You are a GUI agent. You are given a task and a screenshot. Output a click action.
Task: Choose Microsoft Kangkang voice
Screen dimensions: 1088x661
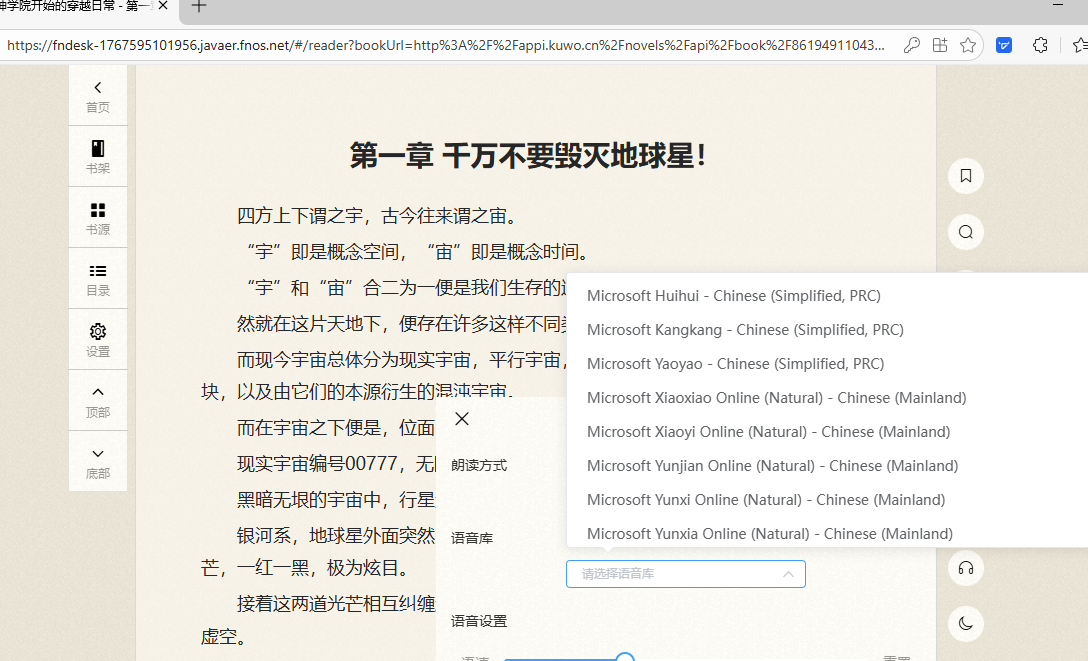click(x=827, y=330)
